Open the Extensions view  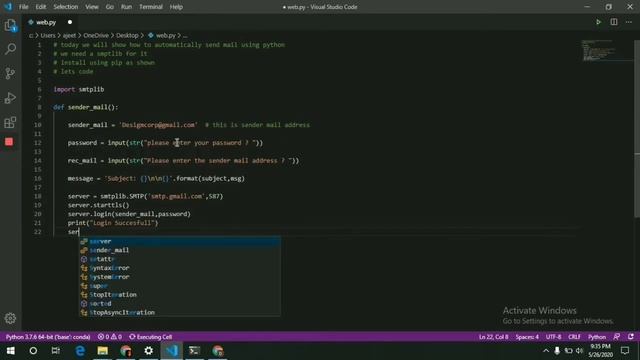10,122
